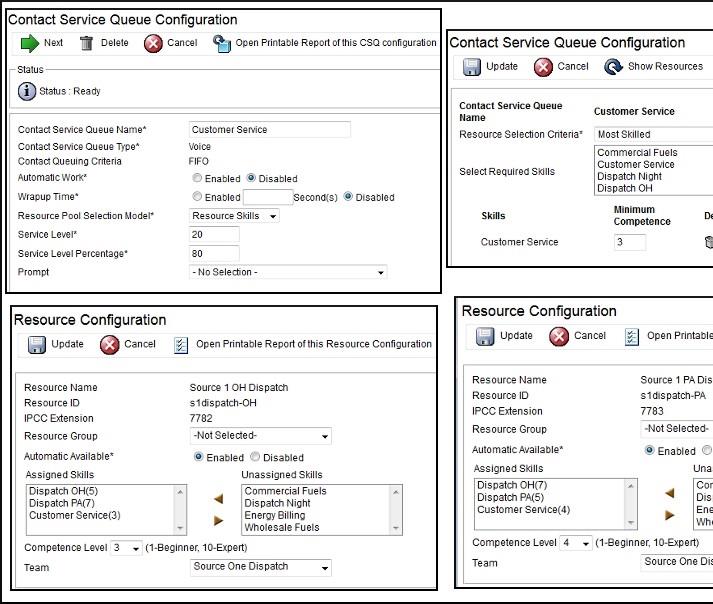Click delete trash icon for Customer Service skill

coord(709,242)
